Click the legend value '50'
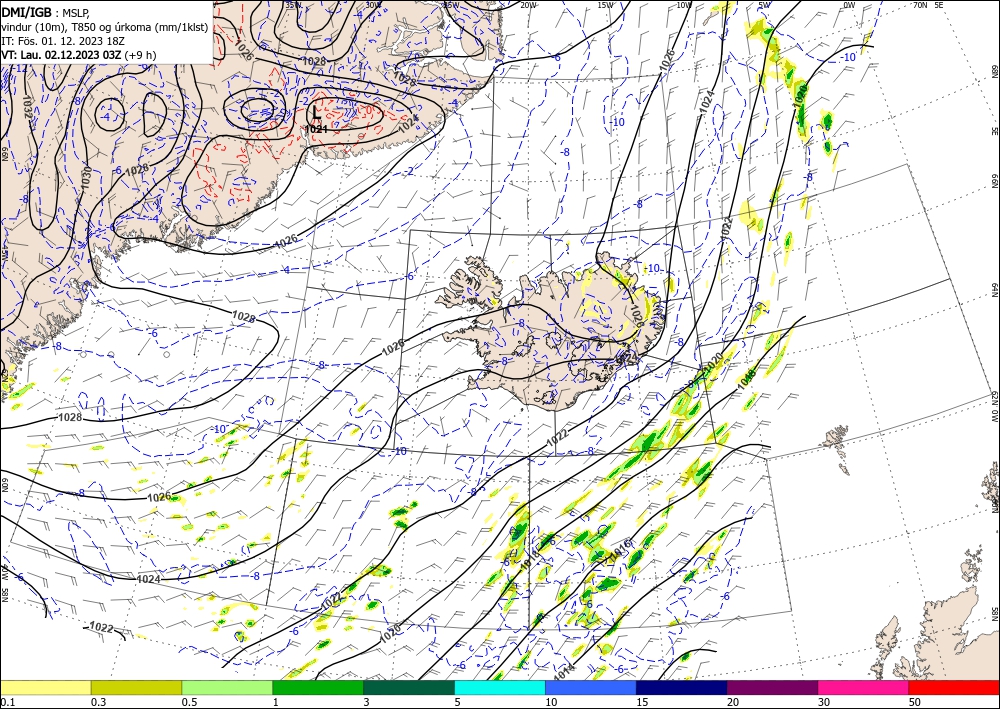This screenshot has height=709, width=1000. coord(915,702)
